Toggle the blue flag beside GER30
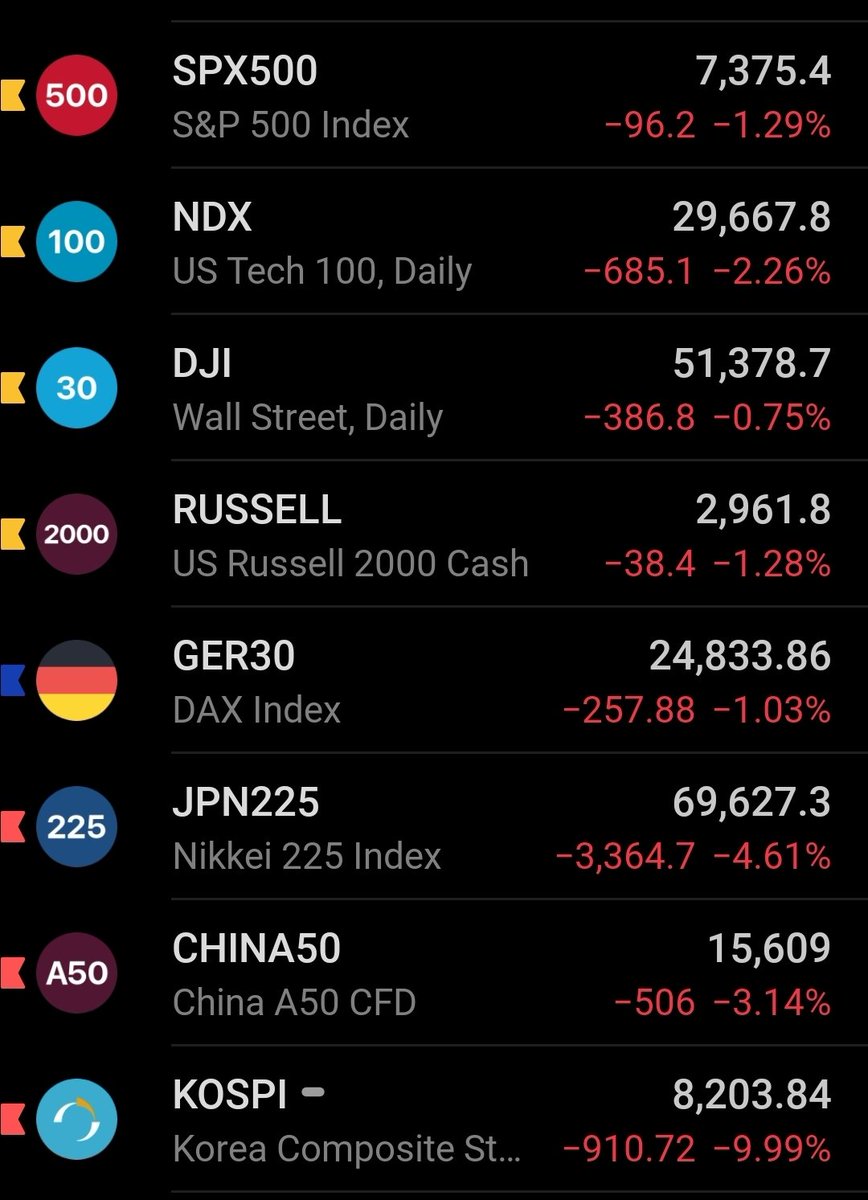The height and width of the screenshot is (1200, 868). pyautogui.click(x=12, y=681)
